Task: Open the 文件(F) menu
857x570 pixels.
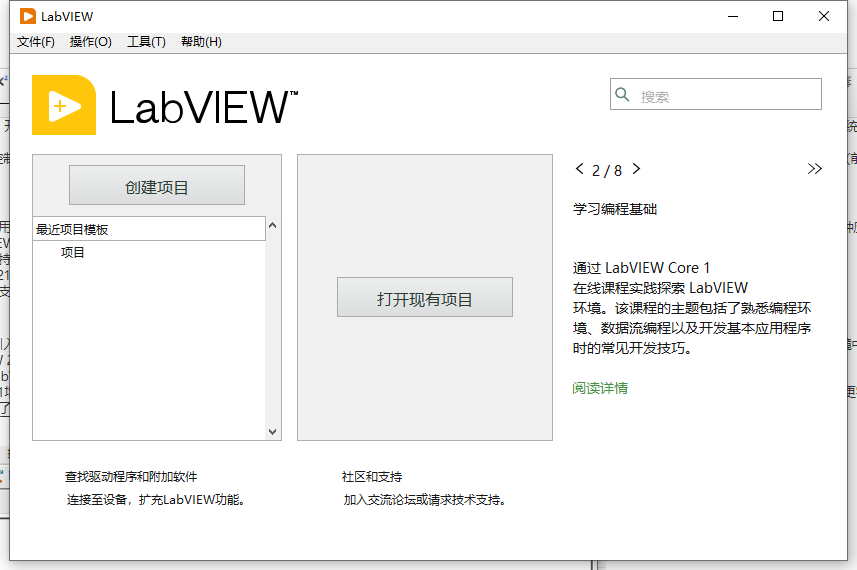Action: 36,42
